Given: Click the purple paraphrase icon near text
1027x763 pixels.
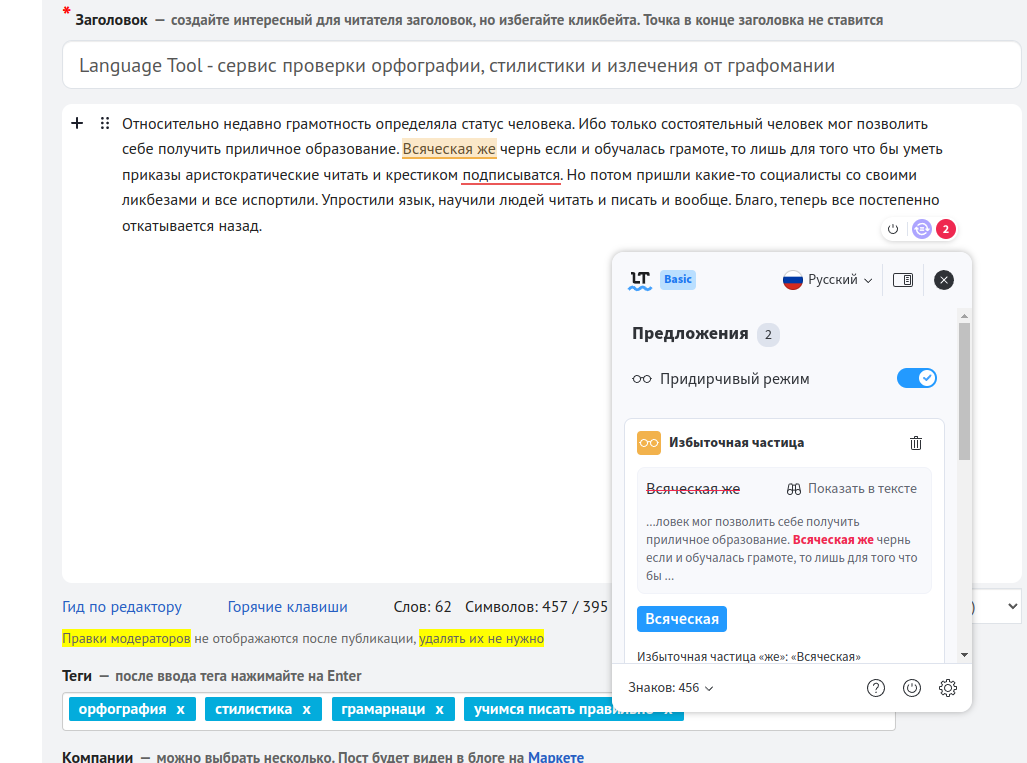Looking at the screenshot, I should pyautogui.click(x=921, y=230).
